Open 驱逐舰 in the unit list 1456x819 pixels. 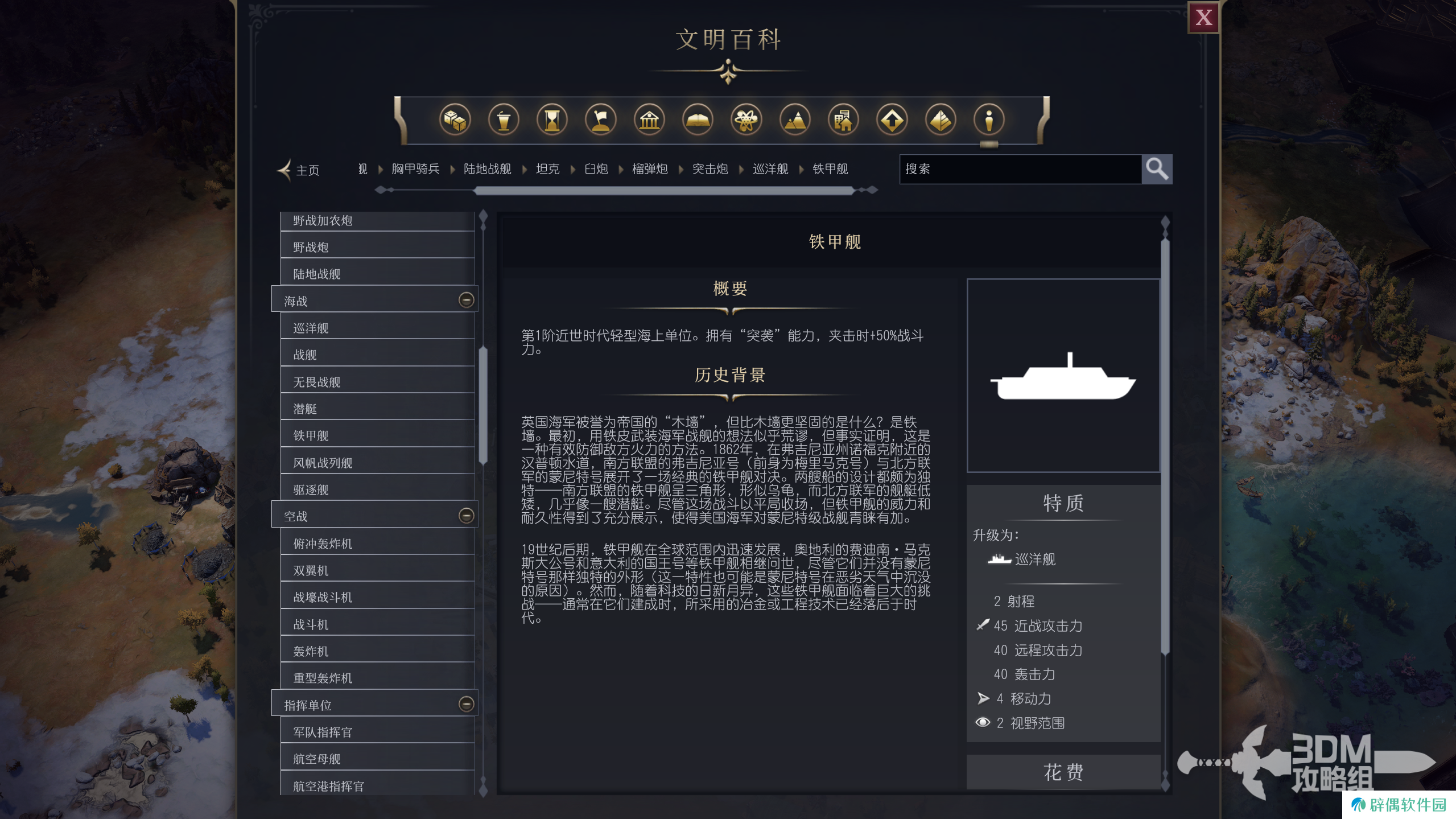377,489
